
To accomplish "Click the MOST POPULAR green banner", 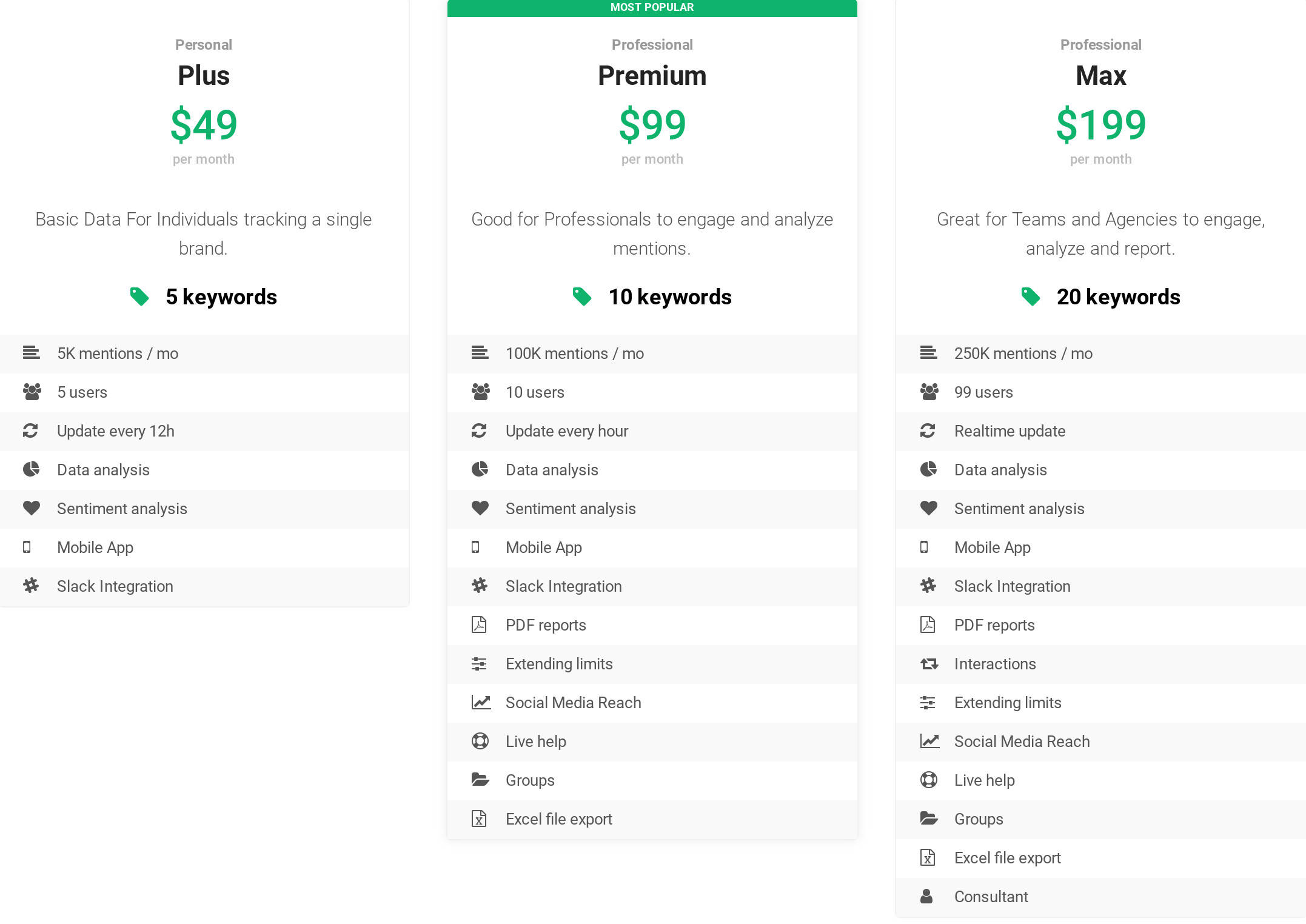I will (x=652, y=8).
